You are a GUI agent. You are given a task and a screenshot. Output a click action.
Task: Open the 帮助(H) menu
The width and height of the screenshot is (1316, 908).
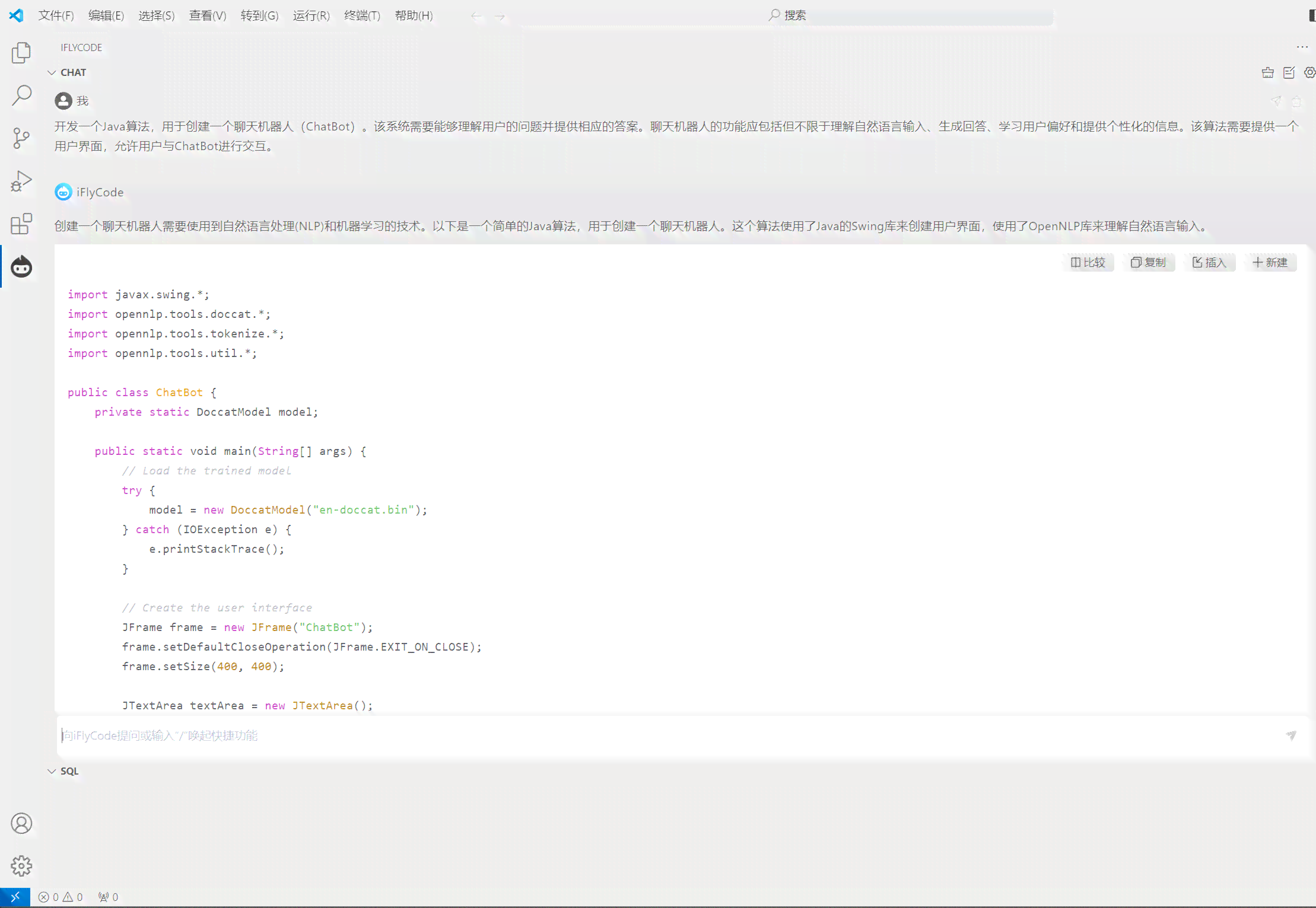[414, 15]
